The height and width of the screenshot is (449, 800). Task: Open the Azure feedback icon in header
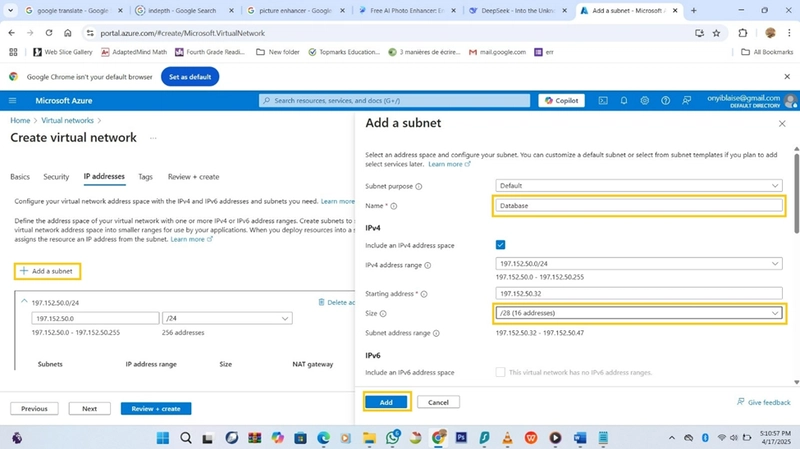tap(687, 101)
